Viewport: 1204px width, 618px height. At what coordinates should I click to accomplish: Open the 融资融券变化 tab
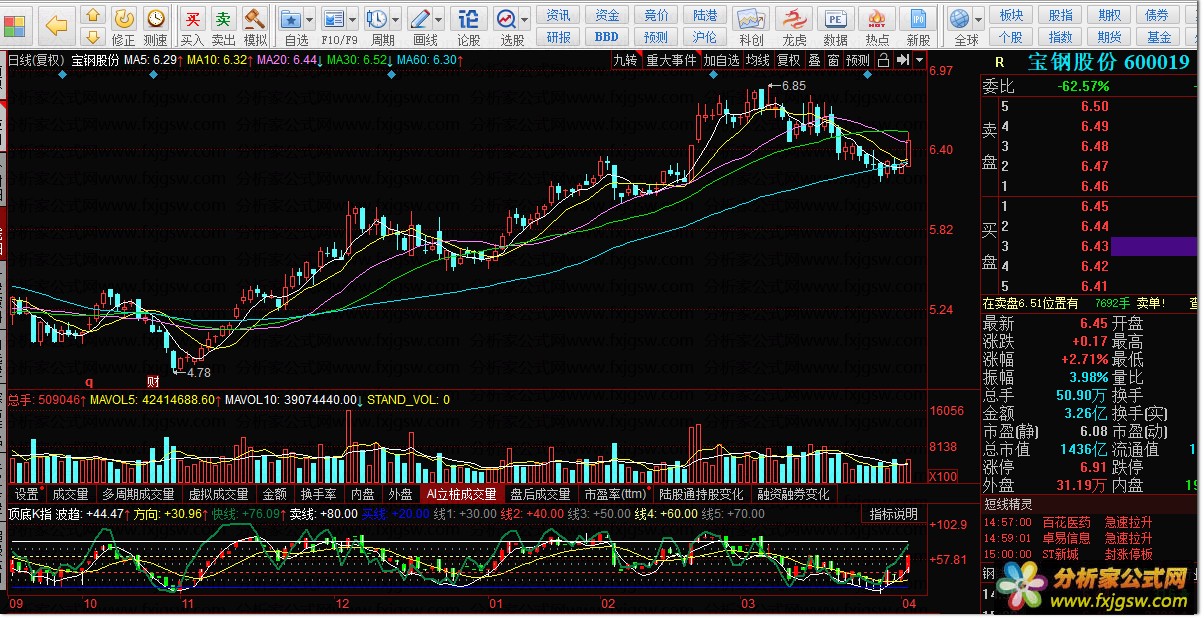pyautogui.click(x=793, y=494)
